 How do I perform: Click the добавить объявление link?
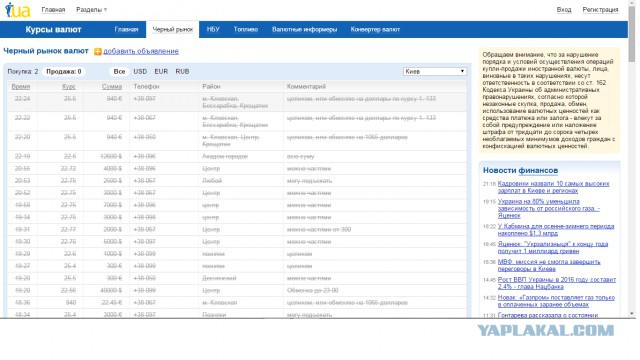(141, 51)
